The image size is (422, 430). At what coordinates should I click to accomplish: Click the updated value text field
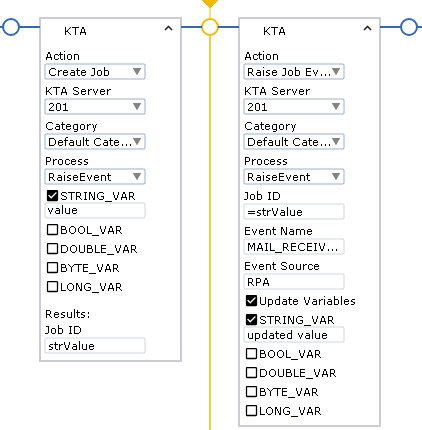(x=294, y=335)
